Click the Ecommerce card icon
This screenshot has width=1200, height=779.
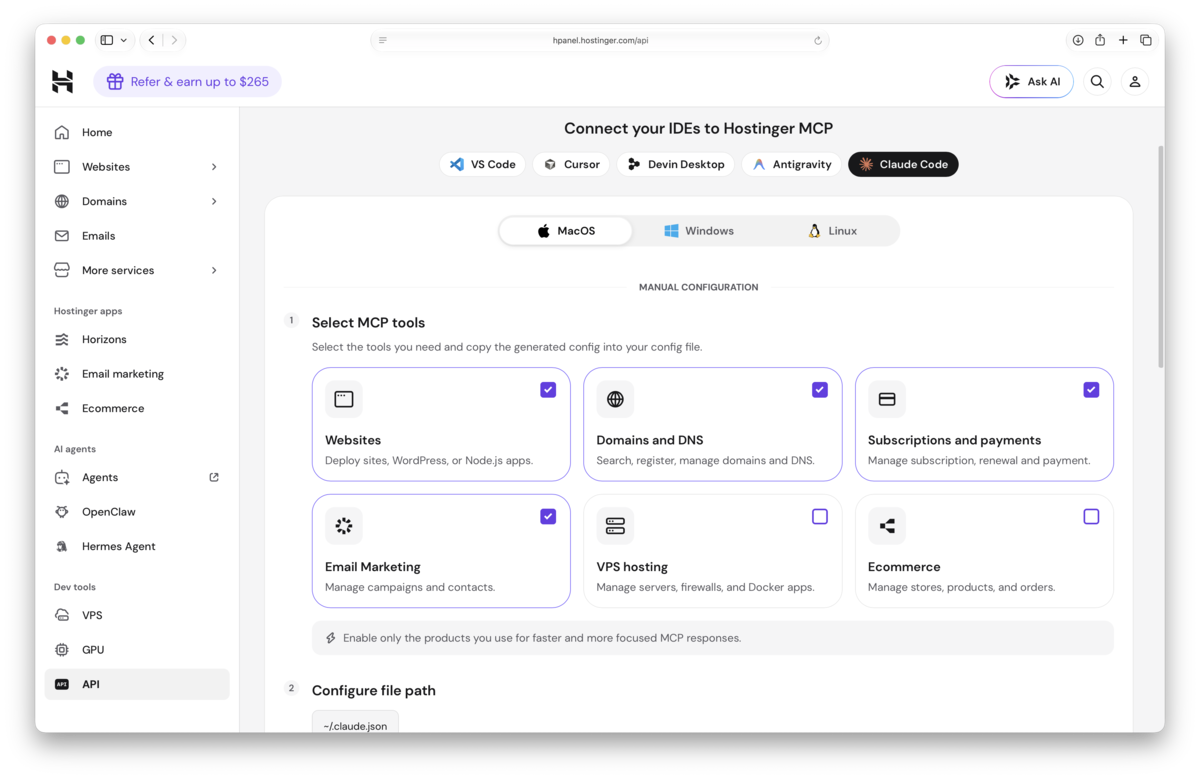(x=887, y=526)
